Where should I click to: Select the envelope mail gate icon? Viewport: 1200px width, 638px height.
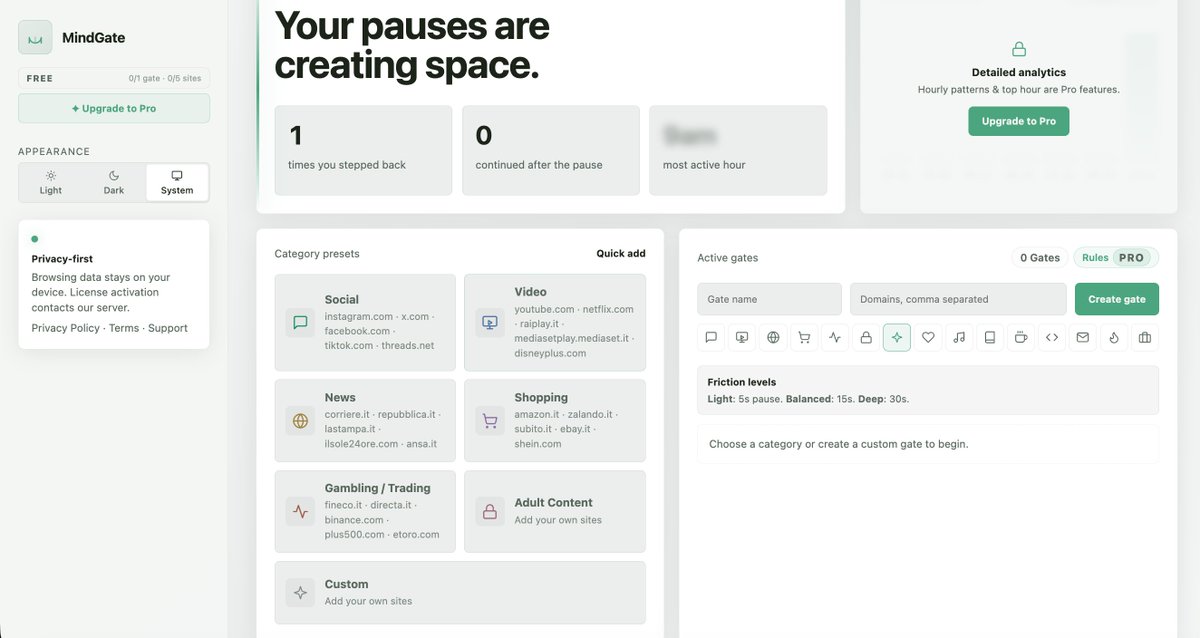click(1083, 338)
